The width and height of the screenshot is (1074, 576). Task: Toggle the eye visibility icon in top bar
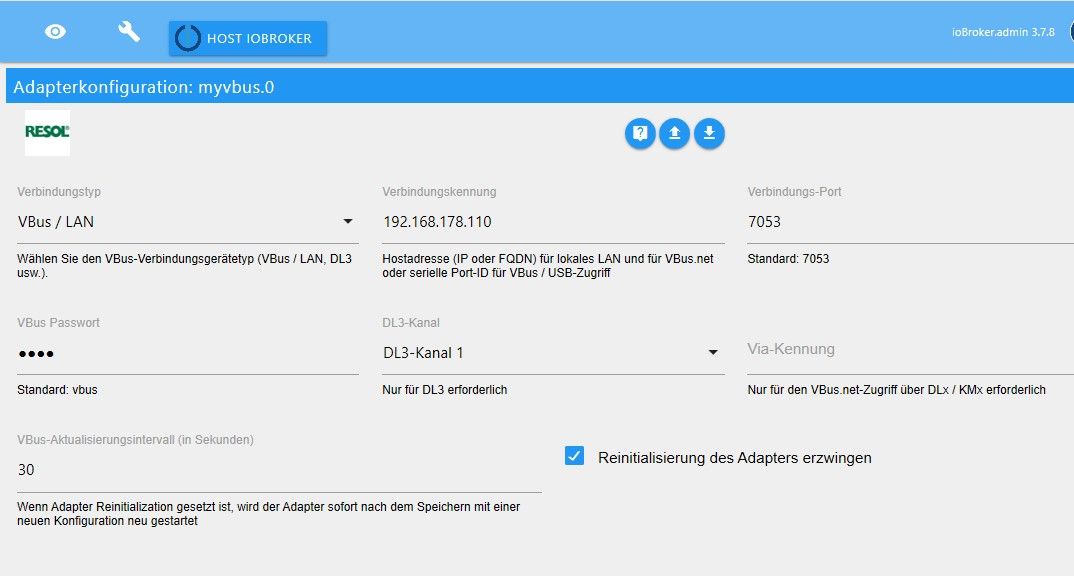(55, 32)
